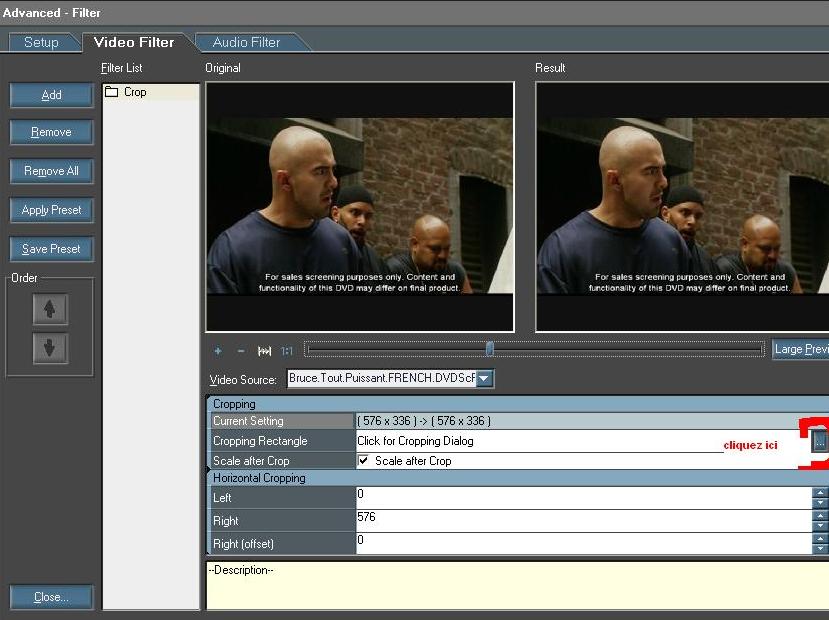
Task: Toggle the Scale after Crop checkbox
Action: 364,460
